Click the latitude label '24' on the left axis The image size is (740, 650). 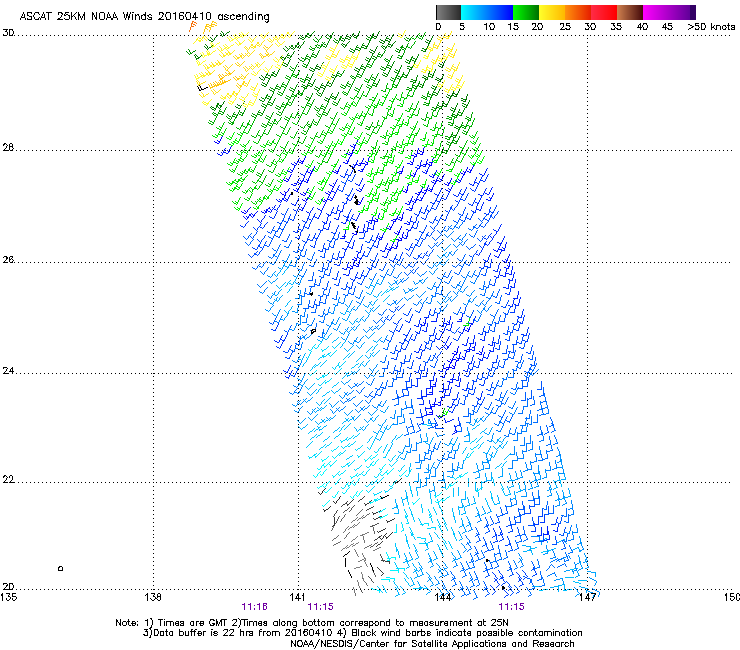[8, 371]
